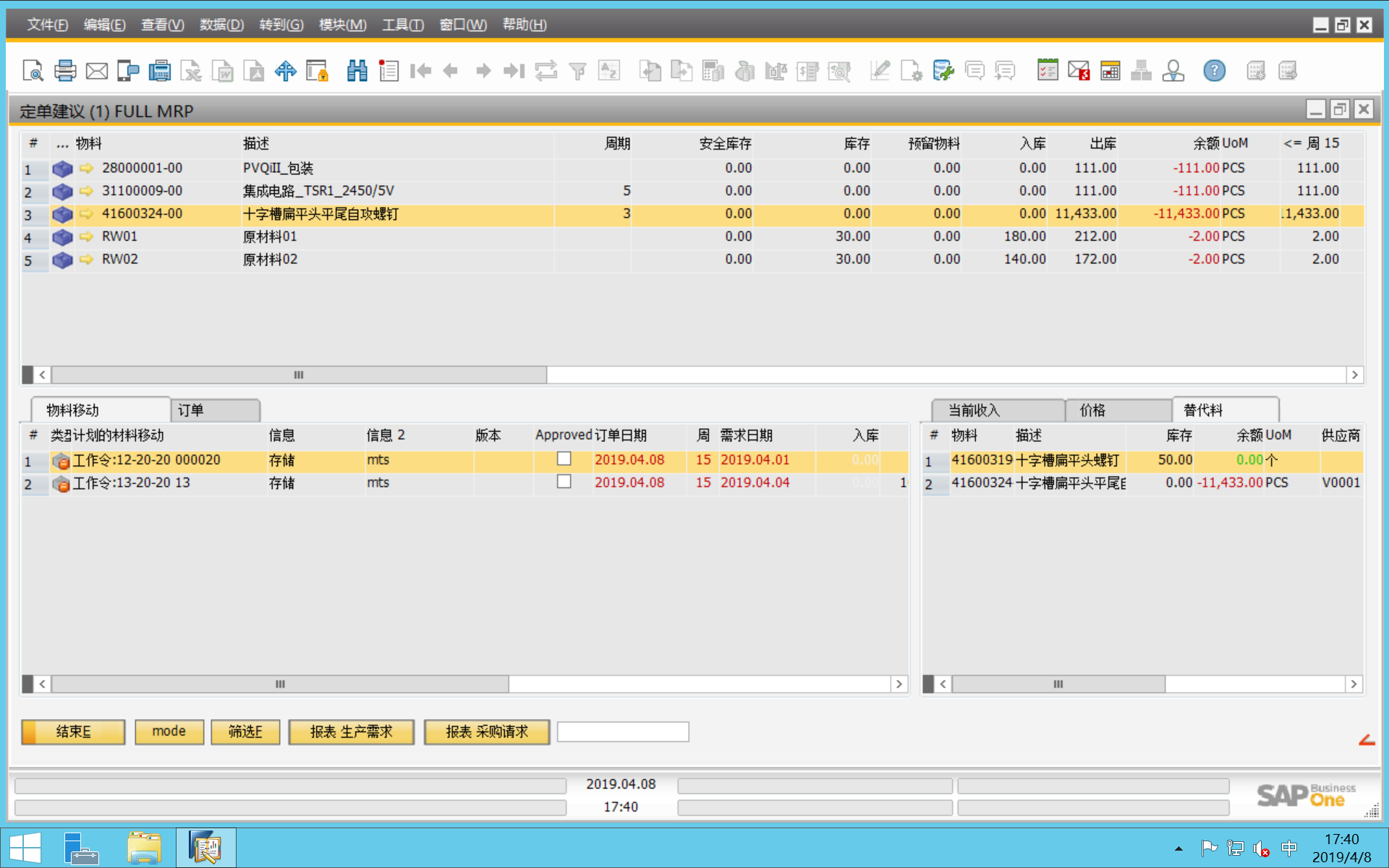The width and height of the screenshot is (1389, 868).
Task: Click the empty input field beside 报表 采购请求
Action: (623, 732)
